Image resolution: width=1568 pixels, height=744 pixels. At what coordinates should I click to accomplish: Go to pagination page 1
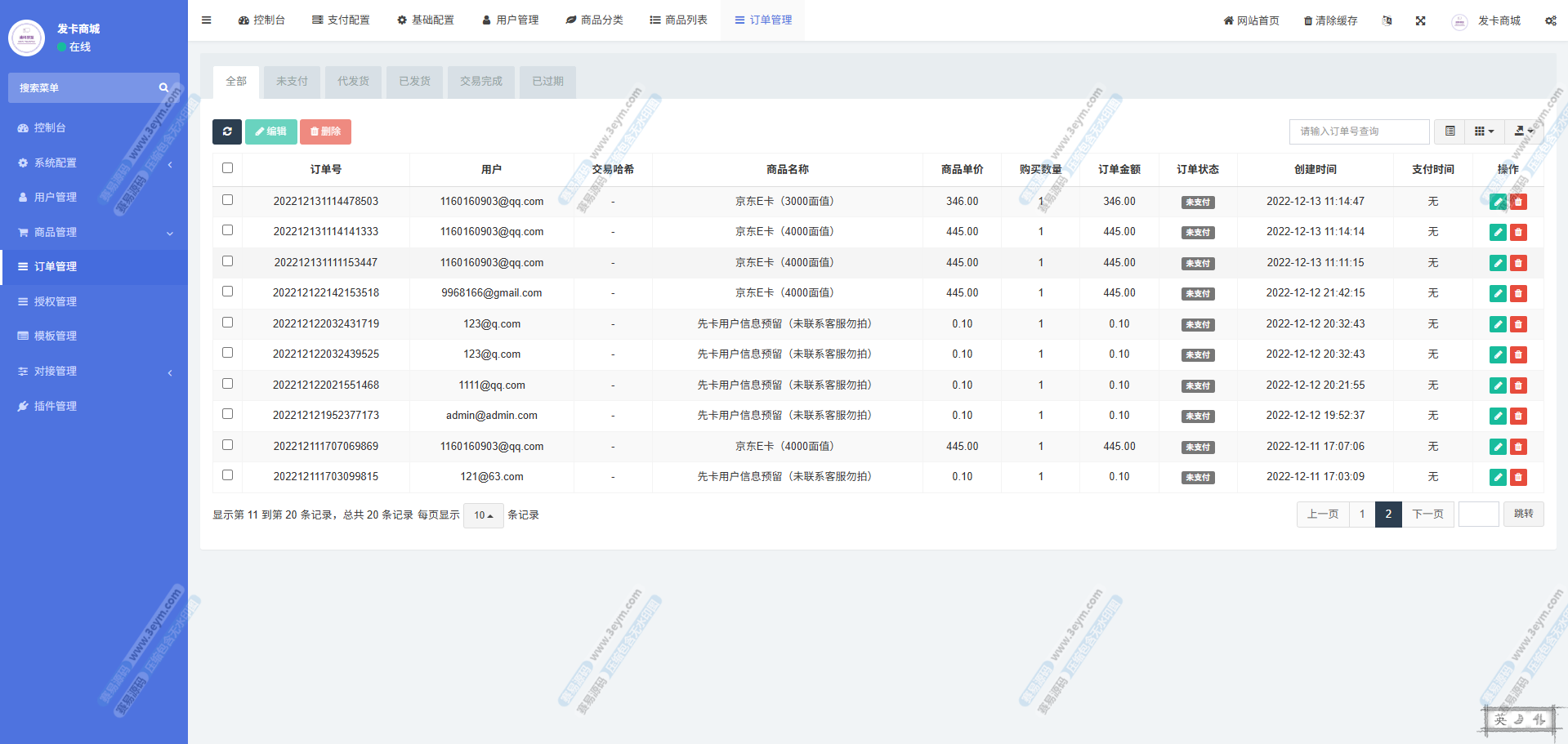tap(1361, 515)
